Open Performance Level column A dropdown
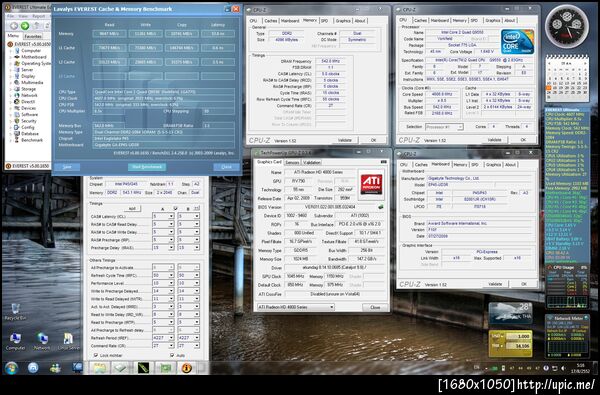 (x=171, y=283)
